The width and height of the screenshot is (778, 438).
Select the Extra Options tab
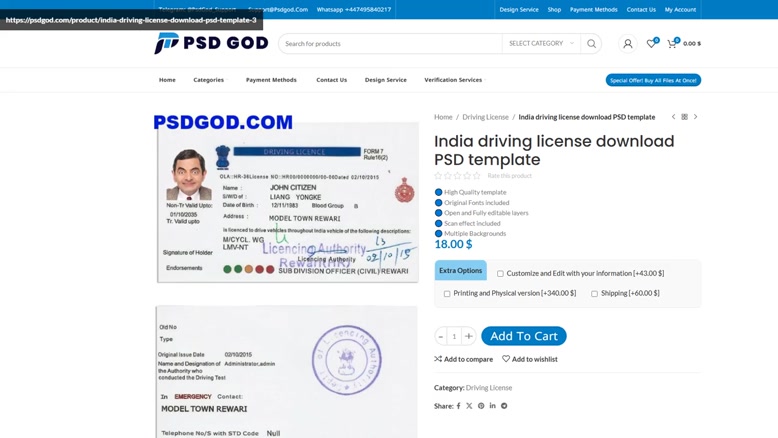coord(460,270)
